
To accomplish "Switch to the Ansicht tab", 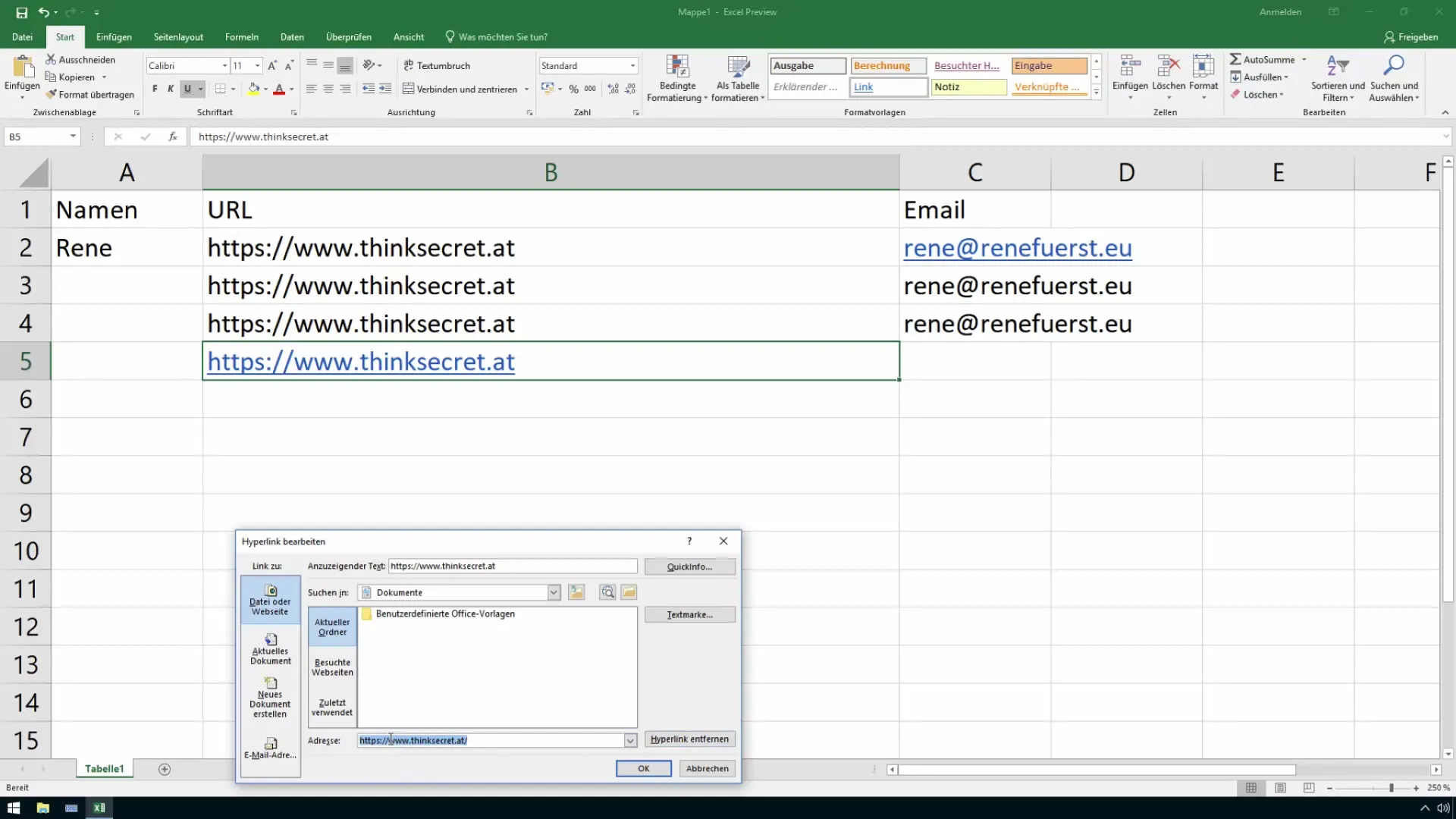I will tap(409, 36).
